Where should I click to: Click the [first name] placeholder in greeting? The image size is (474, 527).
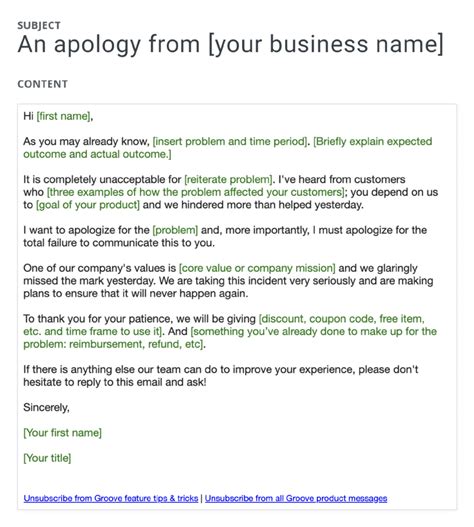tap(64, 116)
